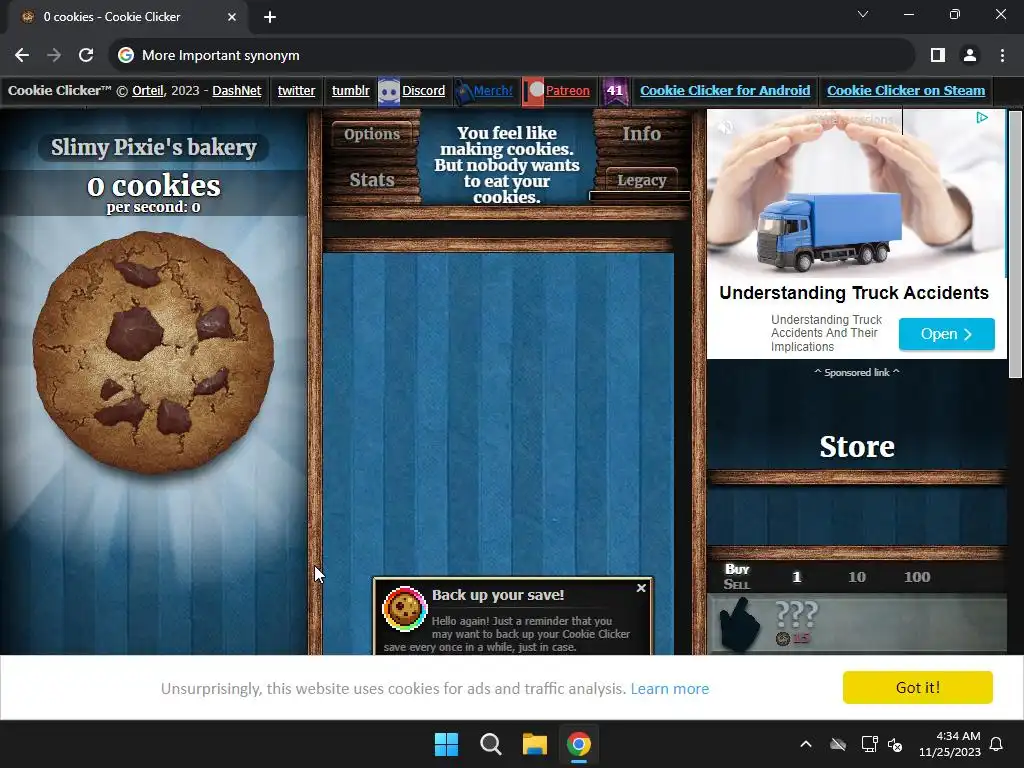1024x768 pixels.
Task: Click the Open button in the truck ad
Action: (x=946, y=334)
